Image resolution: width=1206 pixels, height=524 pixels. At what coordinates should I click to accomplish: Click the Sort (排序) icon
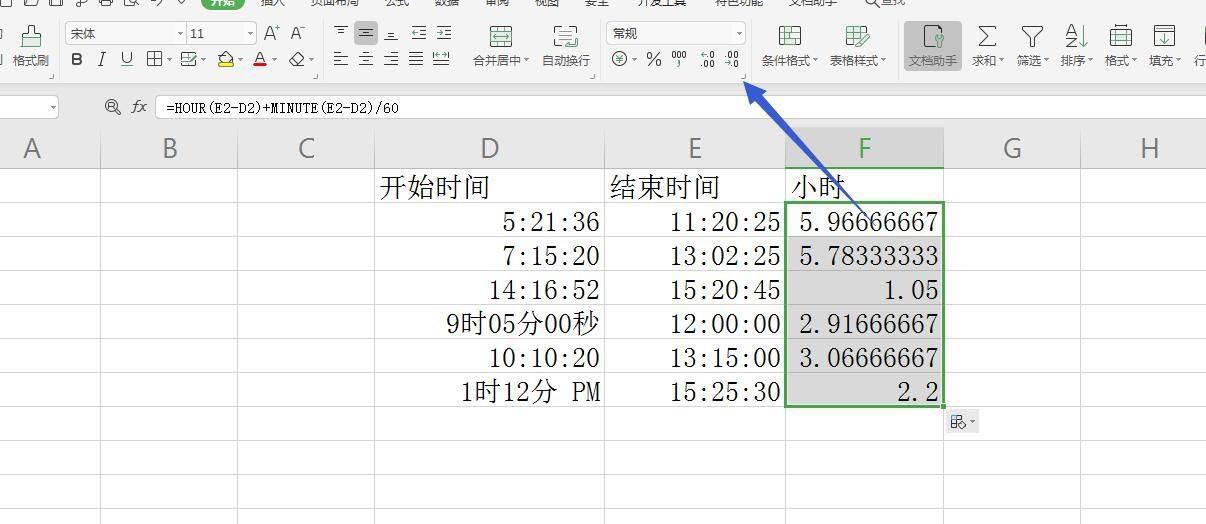(1076, 37)
